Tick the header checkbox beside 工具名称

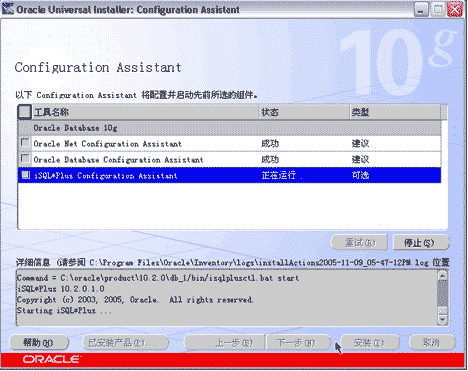pos(24,112)
